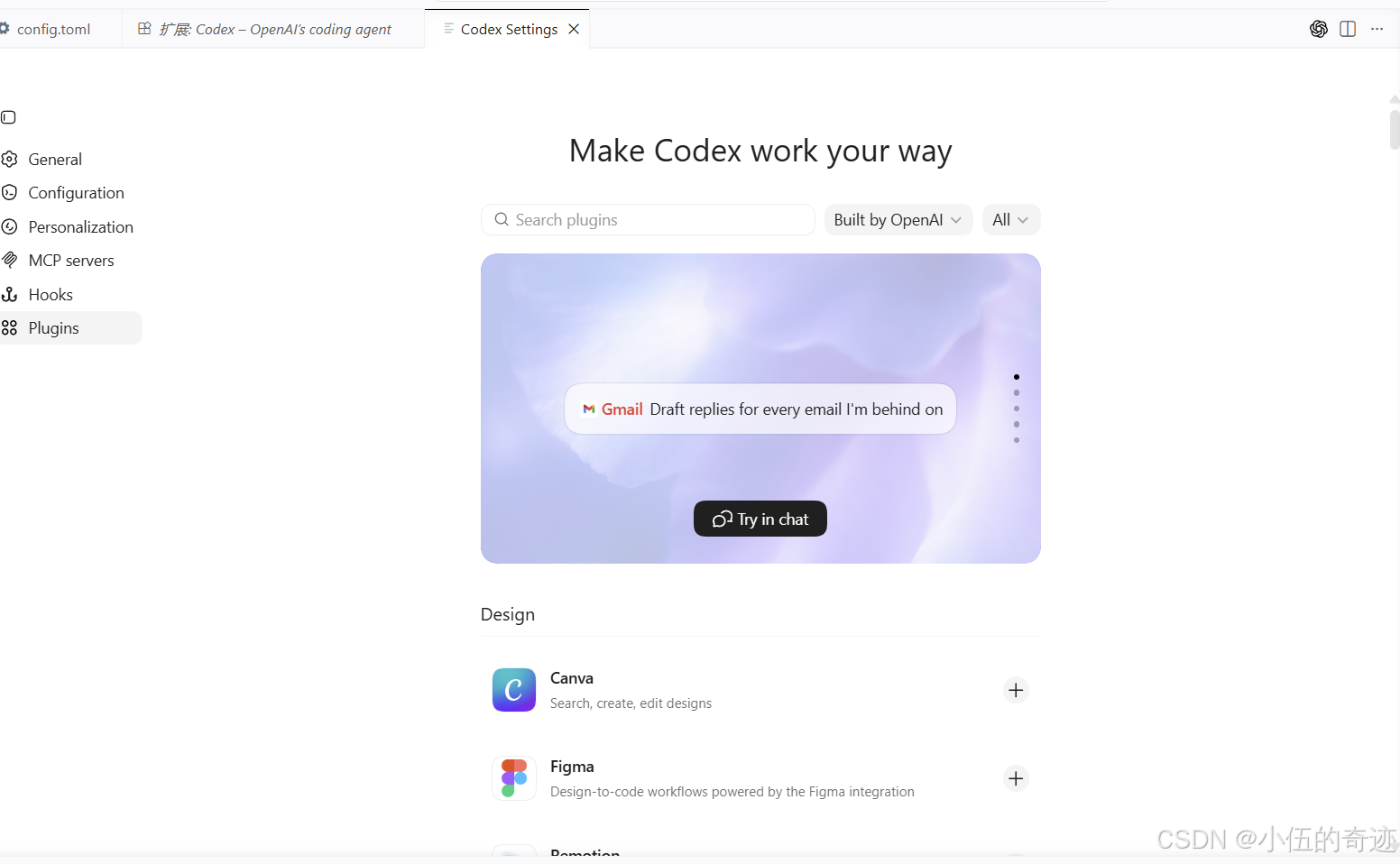The image size is (1400, 864).
Task: Collapse sidebar using the panel icon
Action: (x=9, y=117)
